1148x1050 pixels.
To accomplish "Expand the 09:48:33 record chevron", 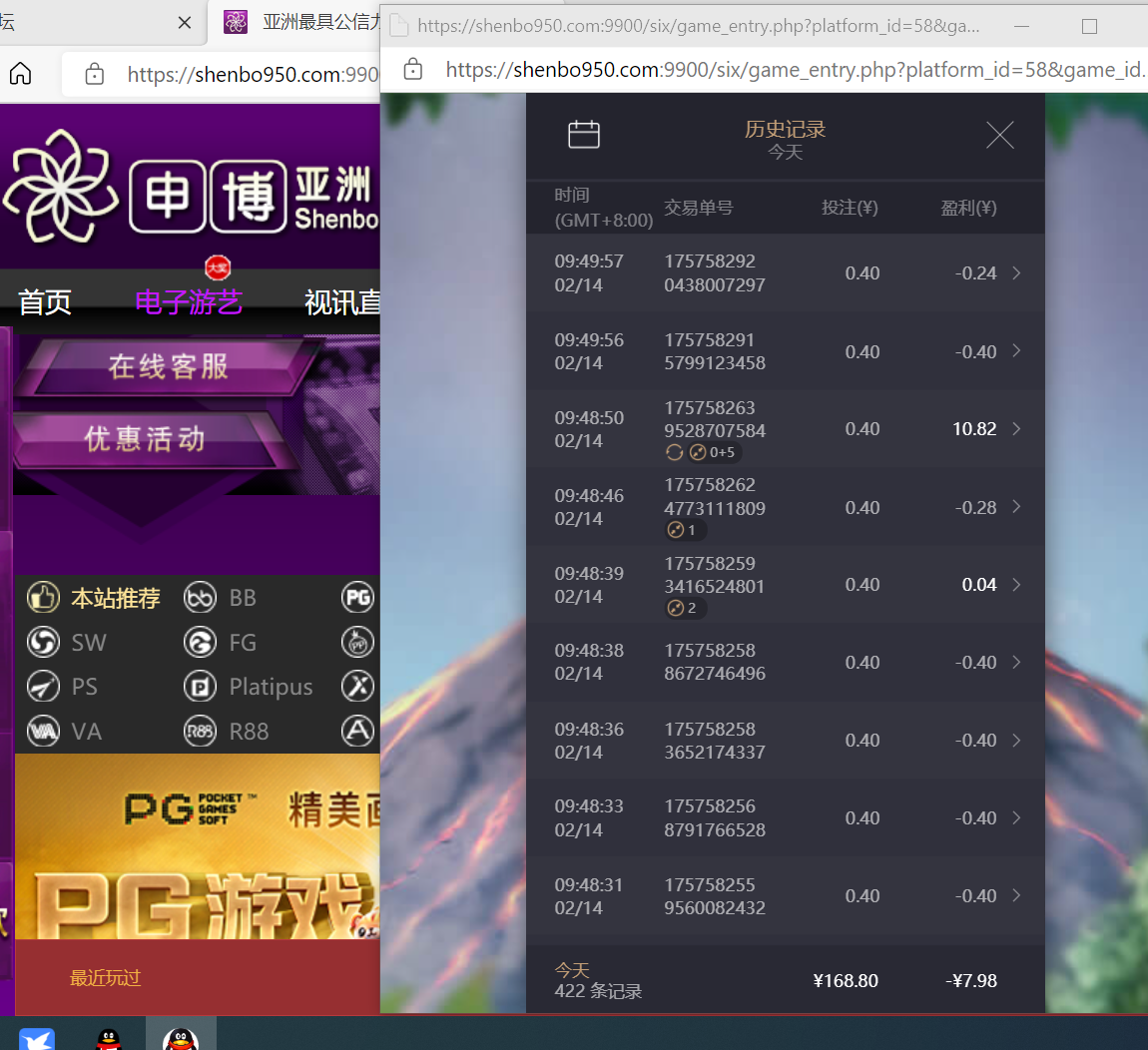I will point(1016,817).
